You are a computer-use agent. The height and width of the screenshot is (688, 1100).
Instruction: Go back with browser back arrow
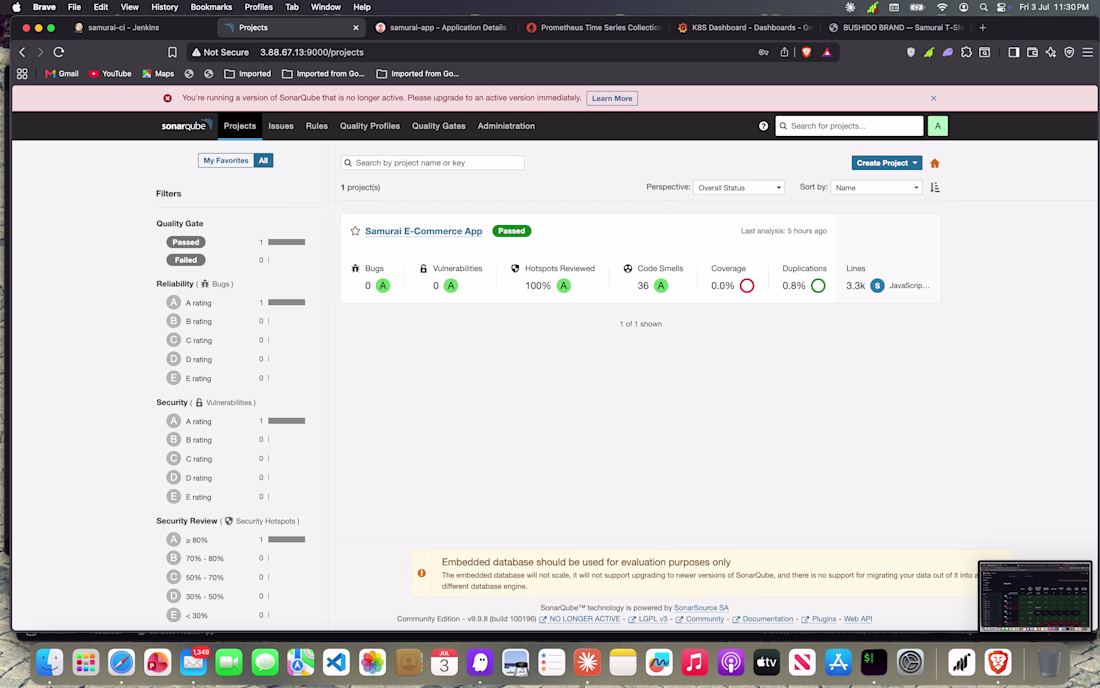[x=22, y=52]
